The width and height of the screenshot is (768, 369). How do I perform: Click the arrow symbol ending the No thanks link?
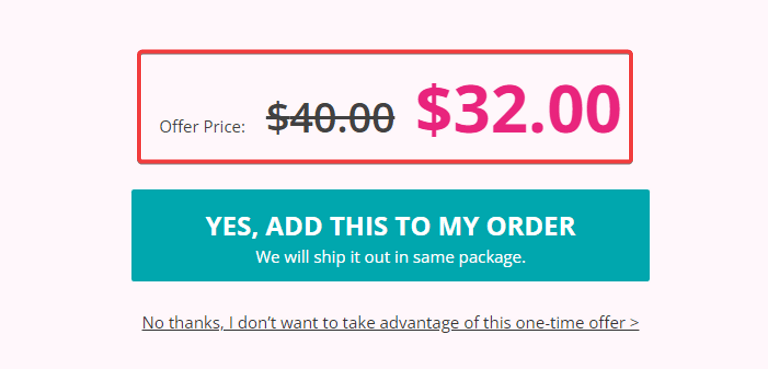pyautogui.click(x=634, y=323)
